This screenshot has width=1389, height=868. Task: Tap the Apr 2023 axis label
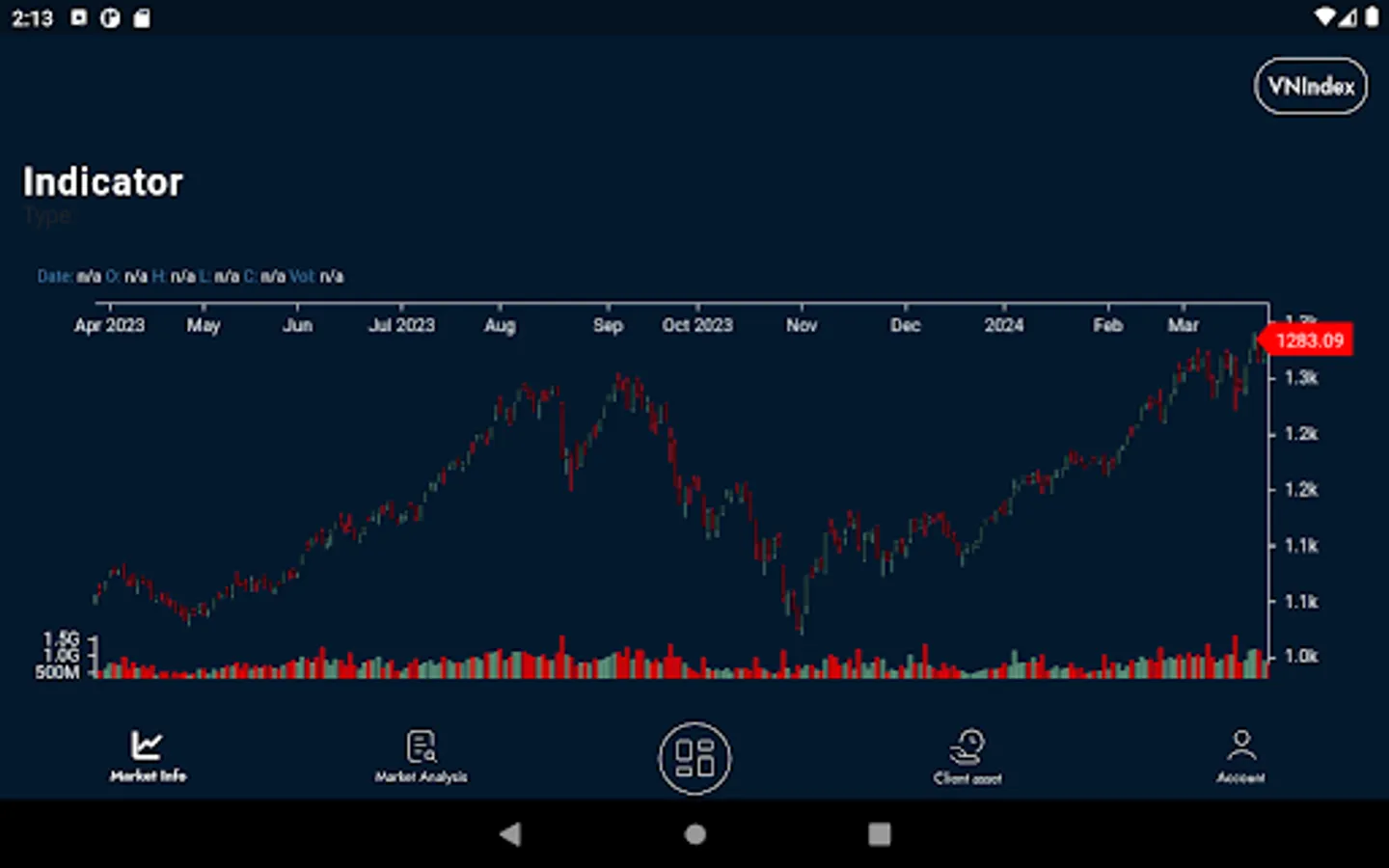[x=110, y=325]
